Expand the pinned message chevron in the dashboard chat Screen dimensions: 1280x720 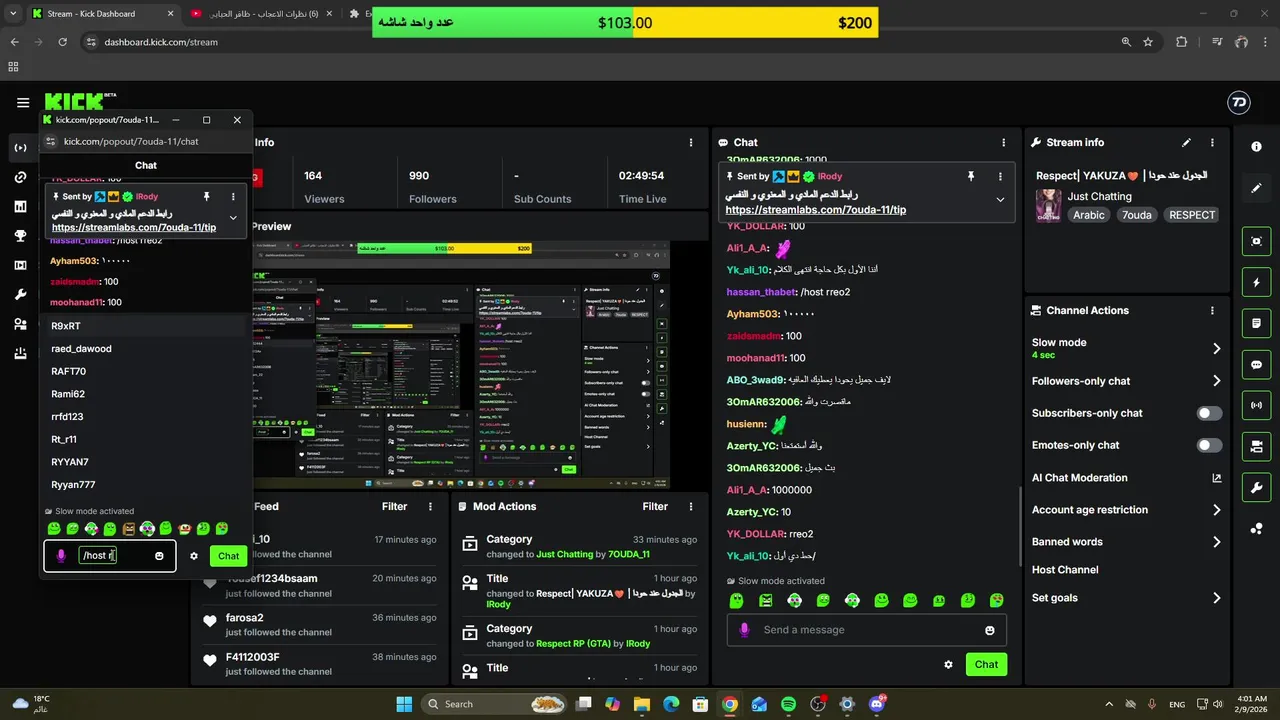click(x=1000, y=199)
